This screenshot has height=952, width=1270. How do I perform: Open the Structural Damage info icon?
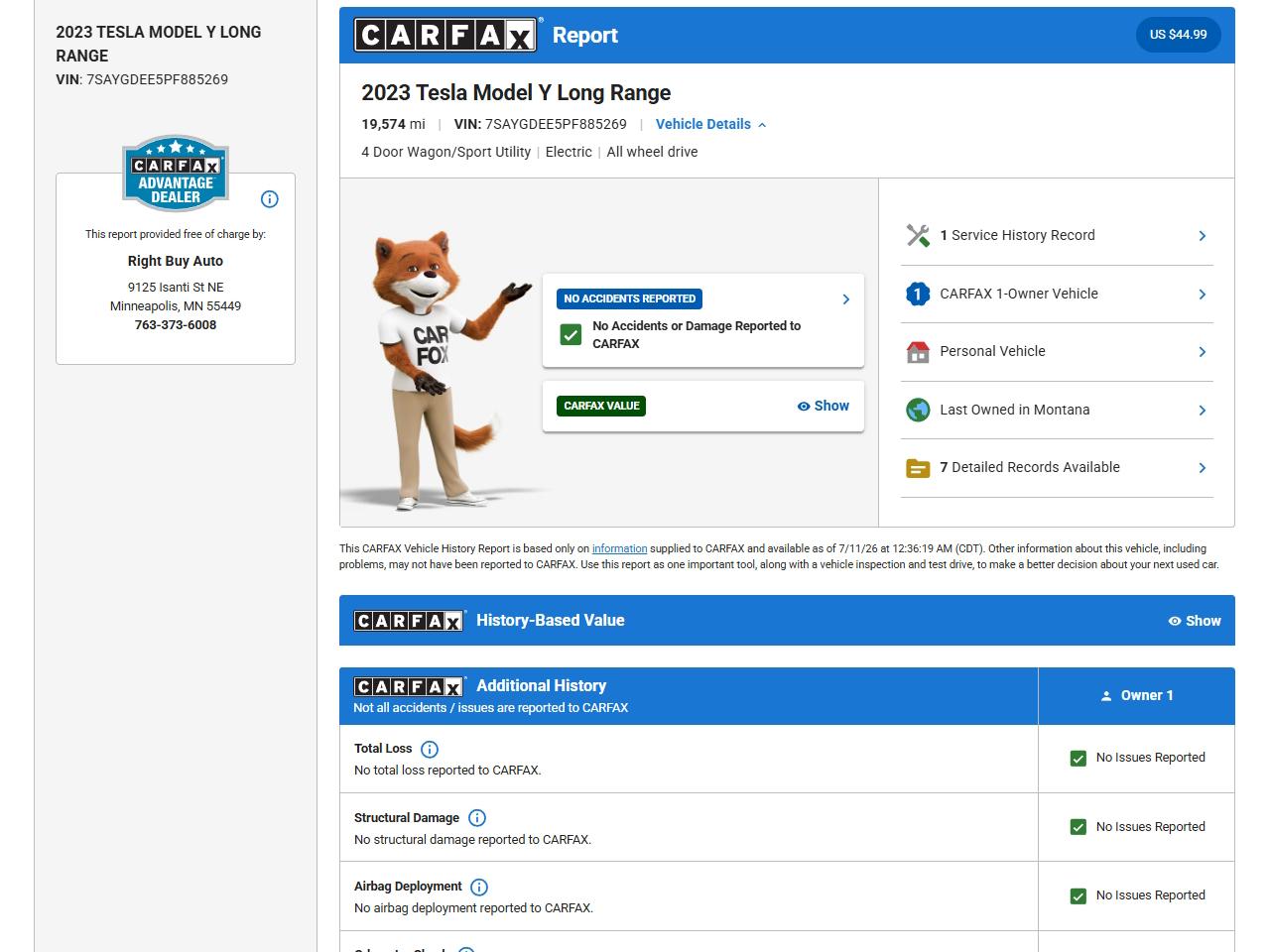[477, 818]
